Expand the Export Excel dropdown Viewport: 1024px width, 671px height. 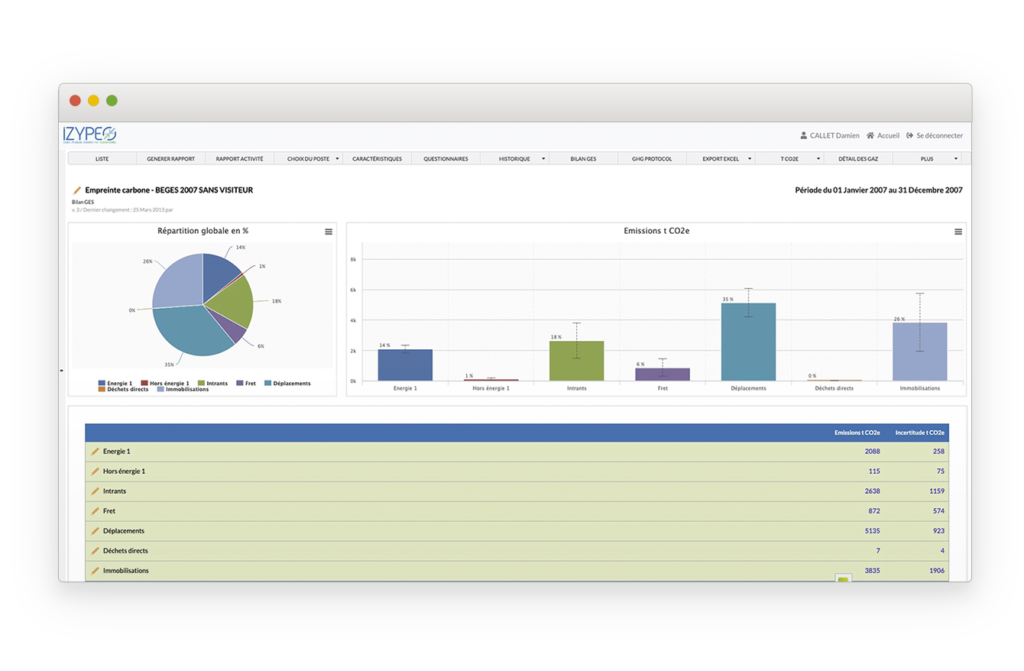point(750,159)
